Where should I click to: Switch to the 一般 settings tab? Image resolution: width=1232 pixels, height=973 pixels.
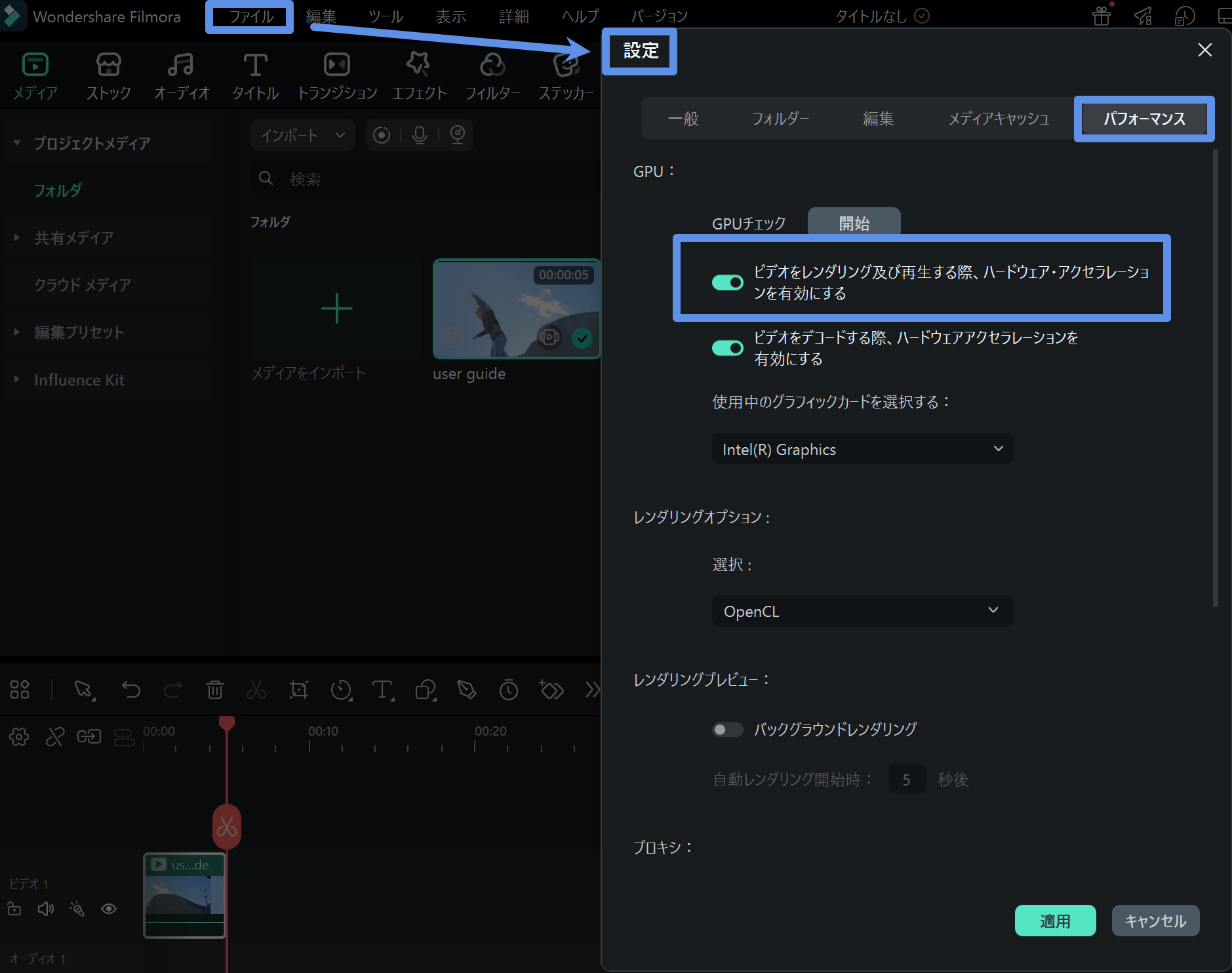[x=683, y=119]
